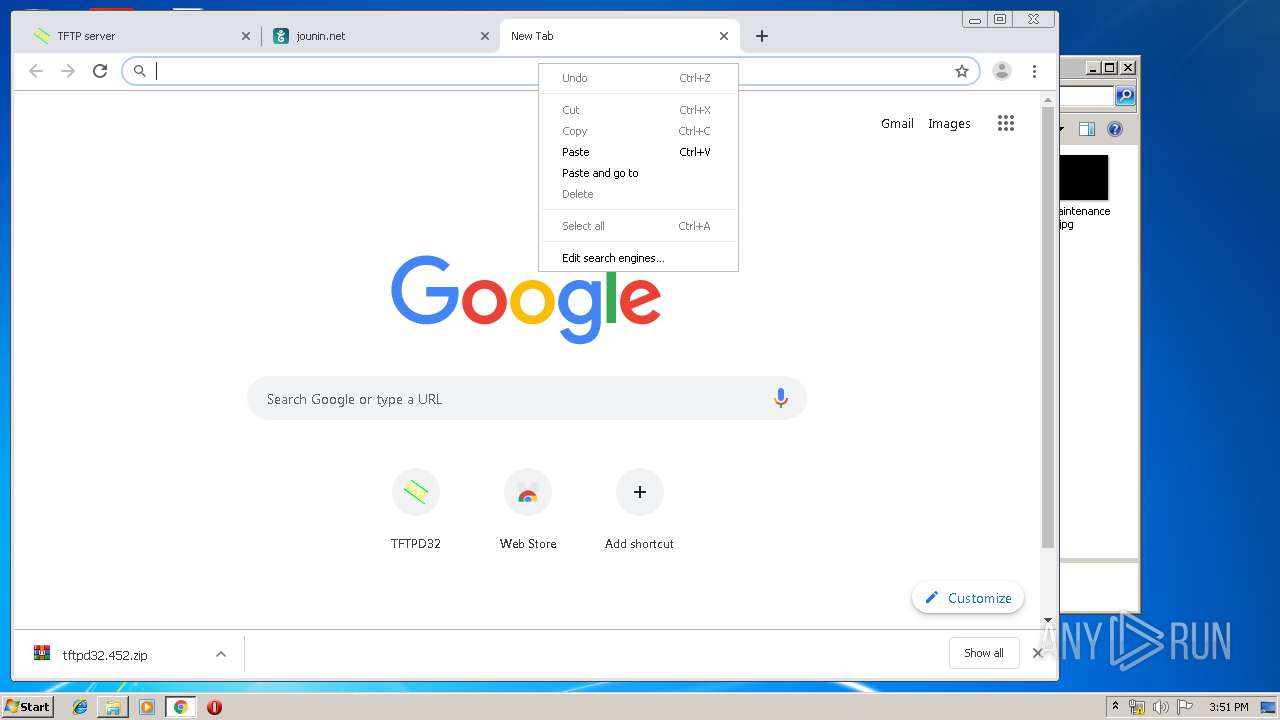Choose Paste and go to
This screenshot has width=1280, height=720.
pyautogui.click(x=638, y=173)
